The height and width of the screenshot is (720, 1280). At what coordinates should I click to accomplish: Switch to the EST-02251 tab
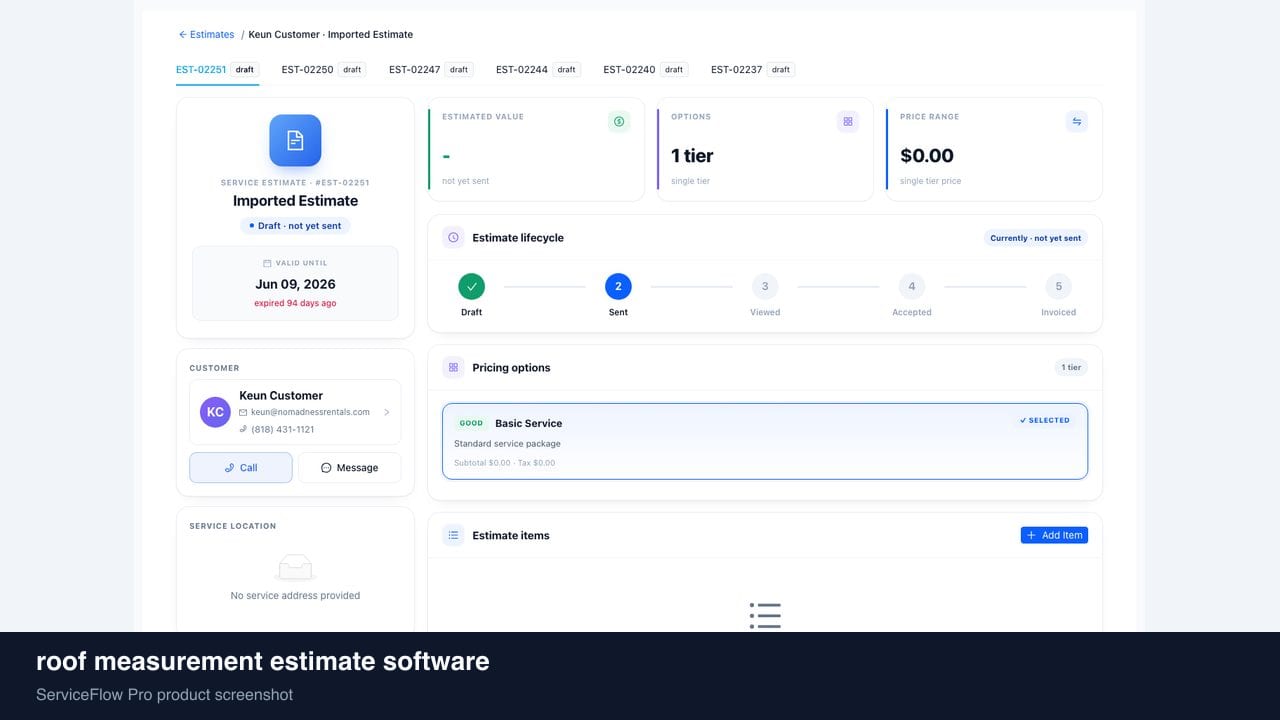click(217, 70)
